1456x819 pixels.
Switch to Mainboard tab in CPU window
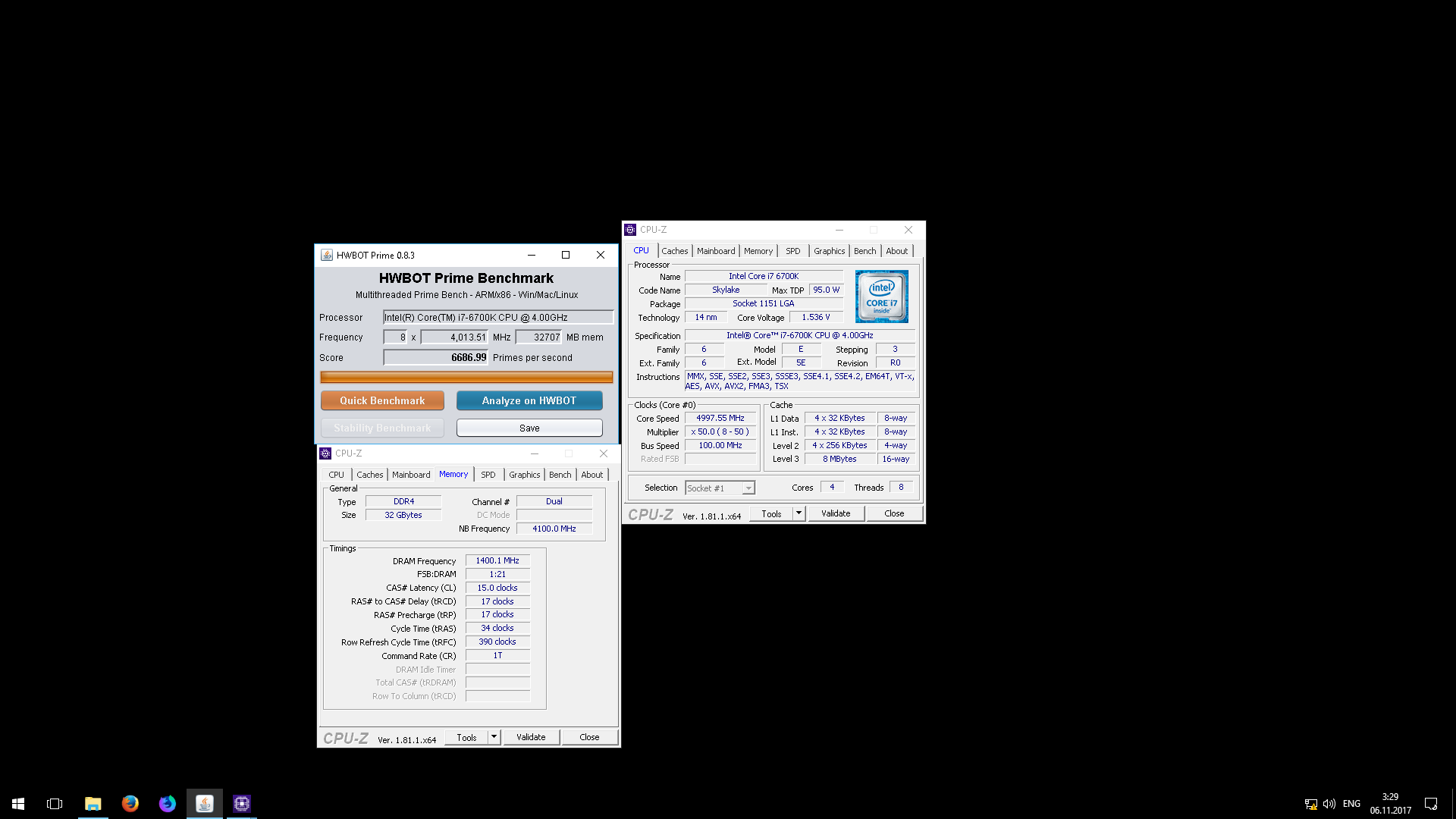coord(716,251)
